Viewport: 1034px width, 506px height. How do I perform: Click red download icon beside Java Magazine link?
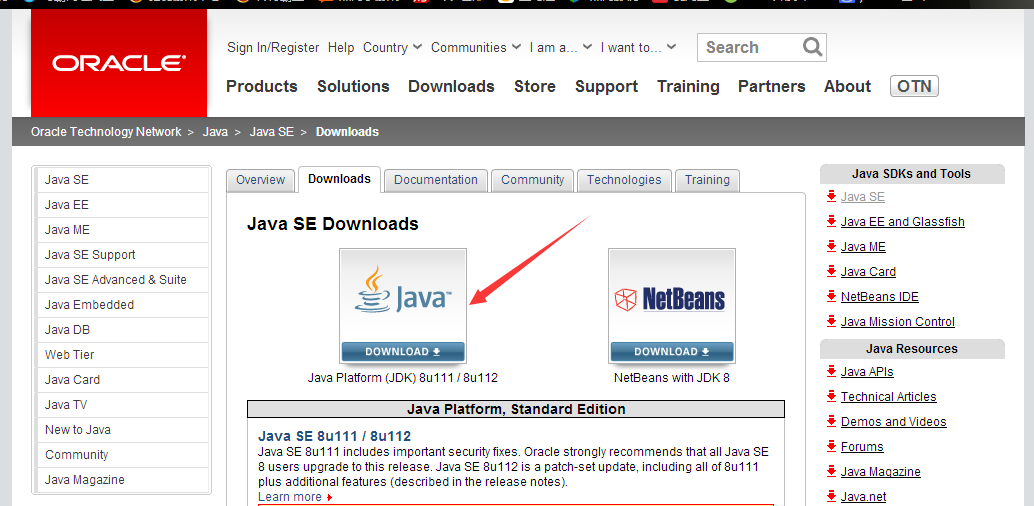tap(831, 472)
